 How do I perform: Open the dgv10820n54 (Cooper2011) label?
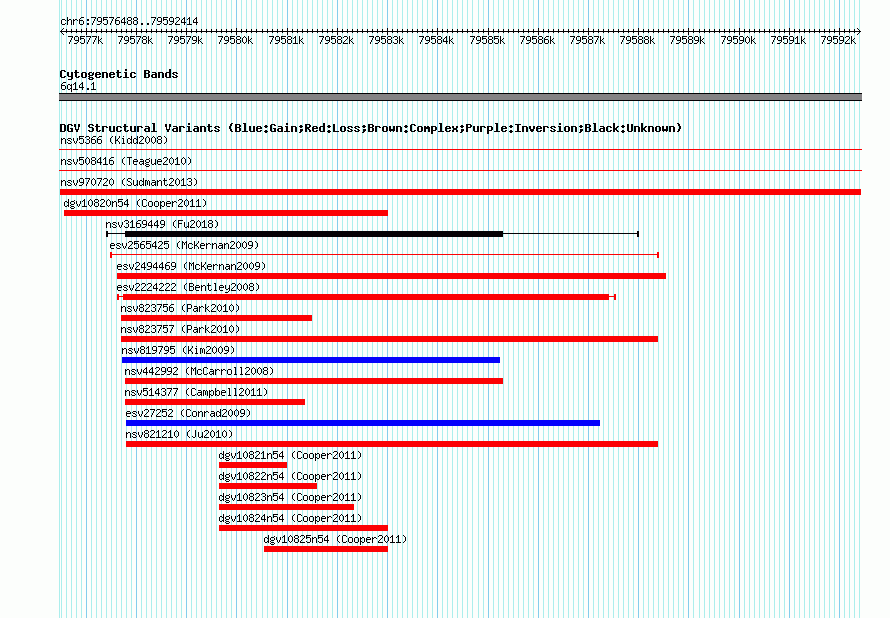[x=135, y=203]
